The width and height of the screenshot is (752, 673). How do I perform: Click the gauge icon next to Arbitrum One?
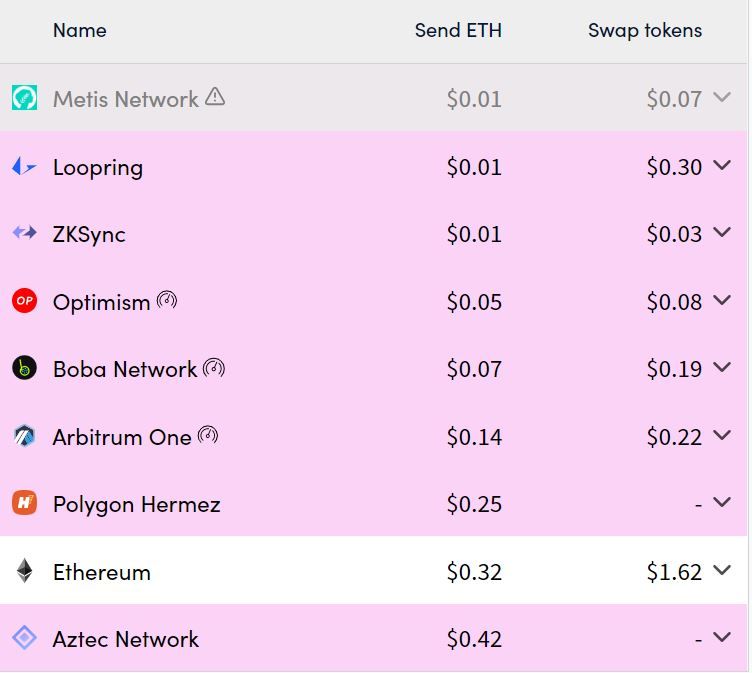(x=208, y=435)
